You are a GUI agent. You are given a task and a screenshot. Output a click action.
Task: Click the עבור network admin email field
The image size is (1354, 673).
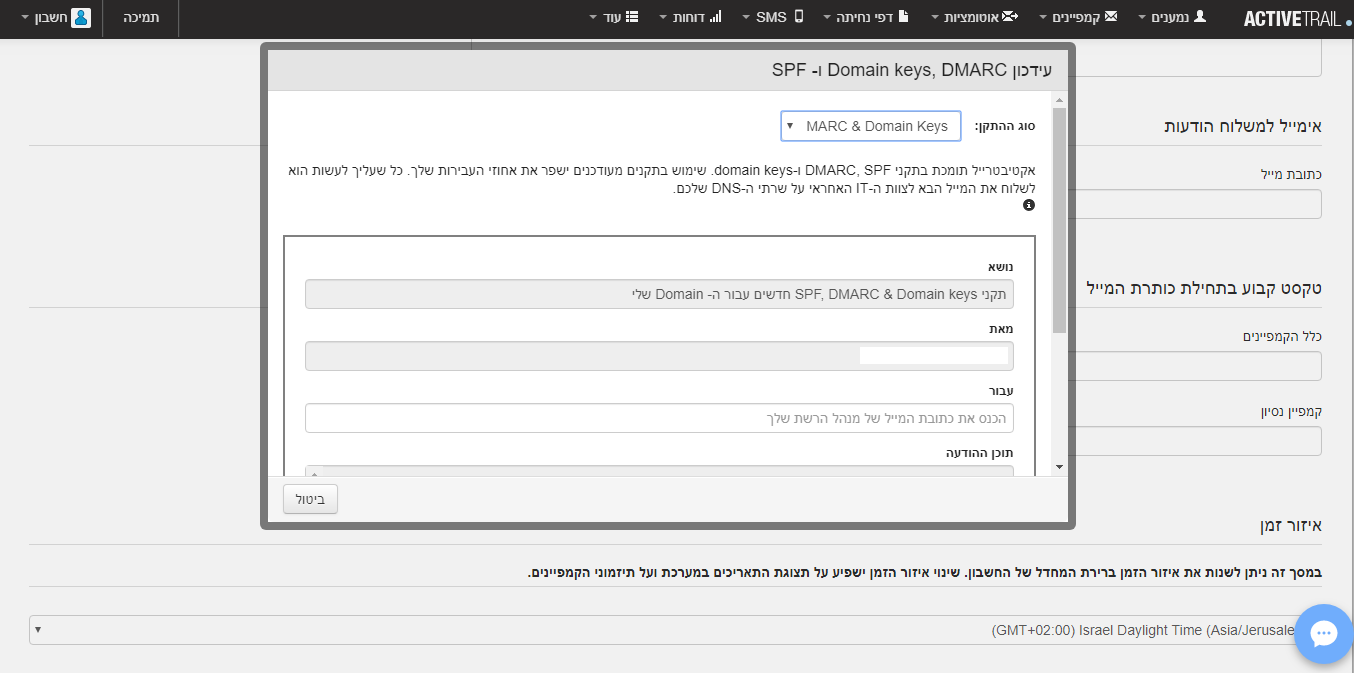(x=658, y=418)
